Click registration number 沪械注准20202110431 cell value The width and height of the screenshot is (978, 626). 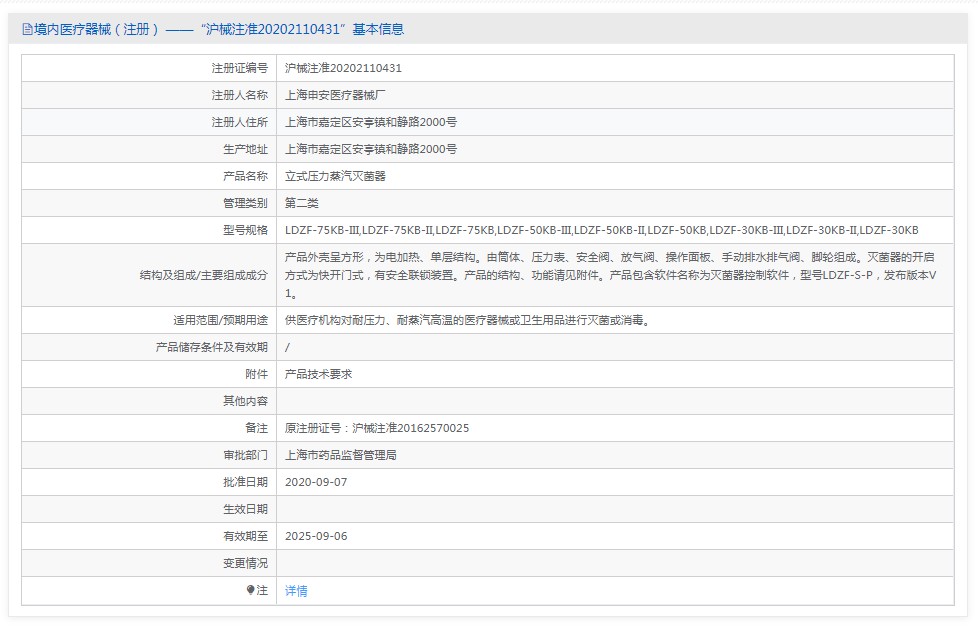(x=343, y=68)
